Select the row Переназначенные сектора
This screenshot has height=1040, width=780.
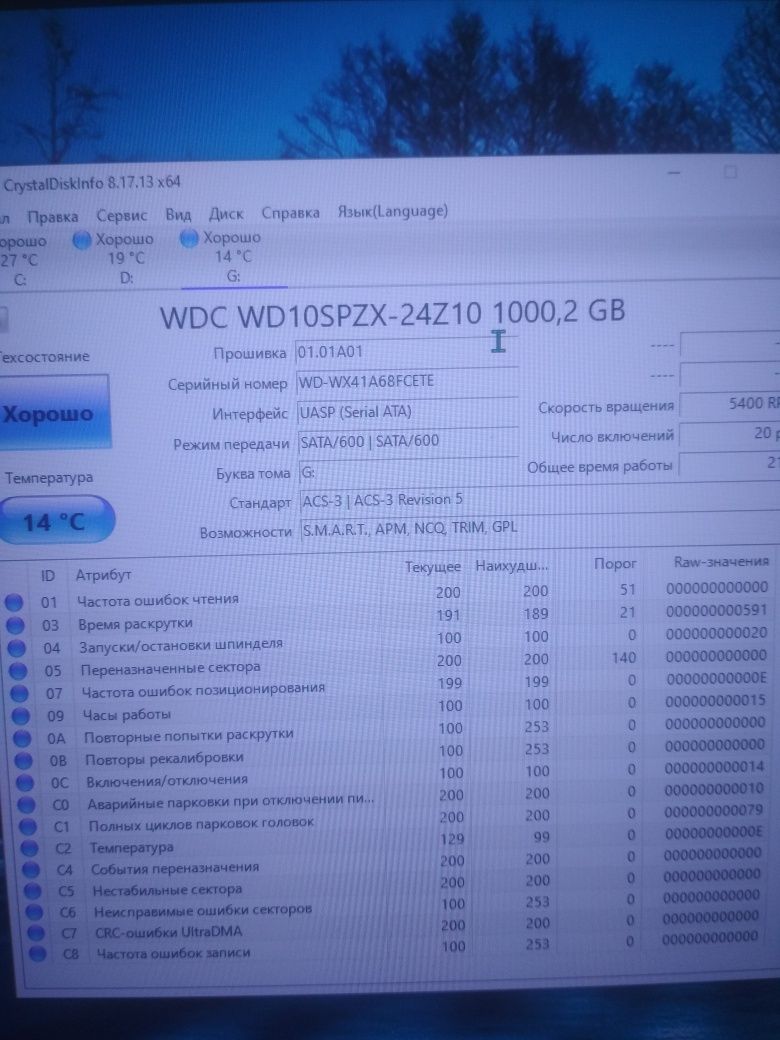tap(388, 664)
